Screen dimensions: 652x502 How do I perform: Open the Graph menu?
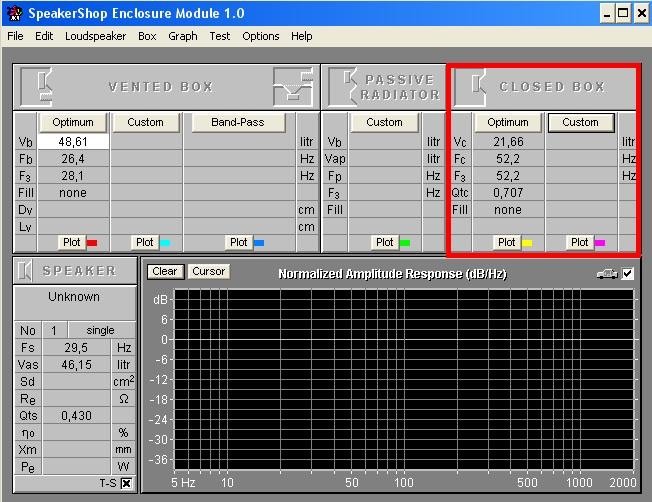[183, 36]
